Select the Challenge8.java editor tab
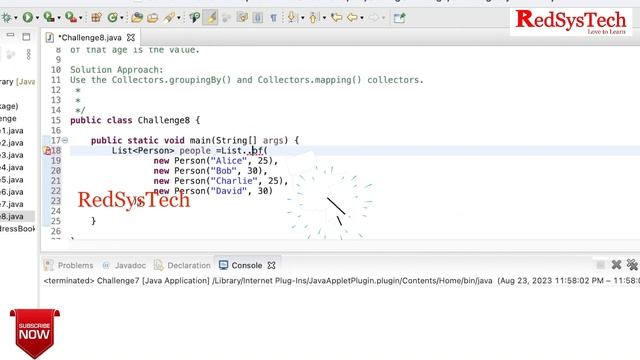 coord(90,38)
